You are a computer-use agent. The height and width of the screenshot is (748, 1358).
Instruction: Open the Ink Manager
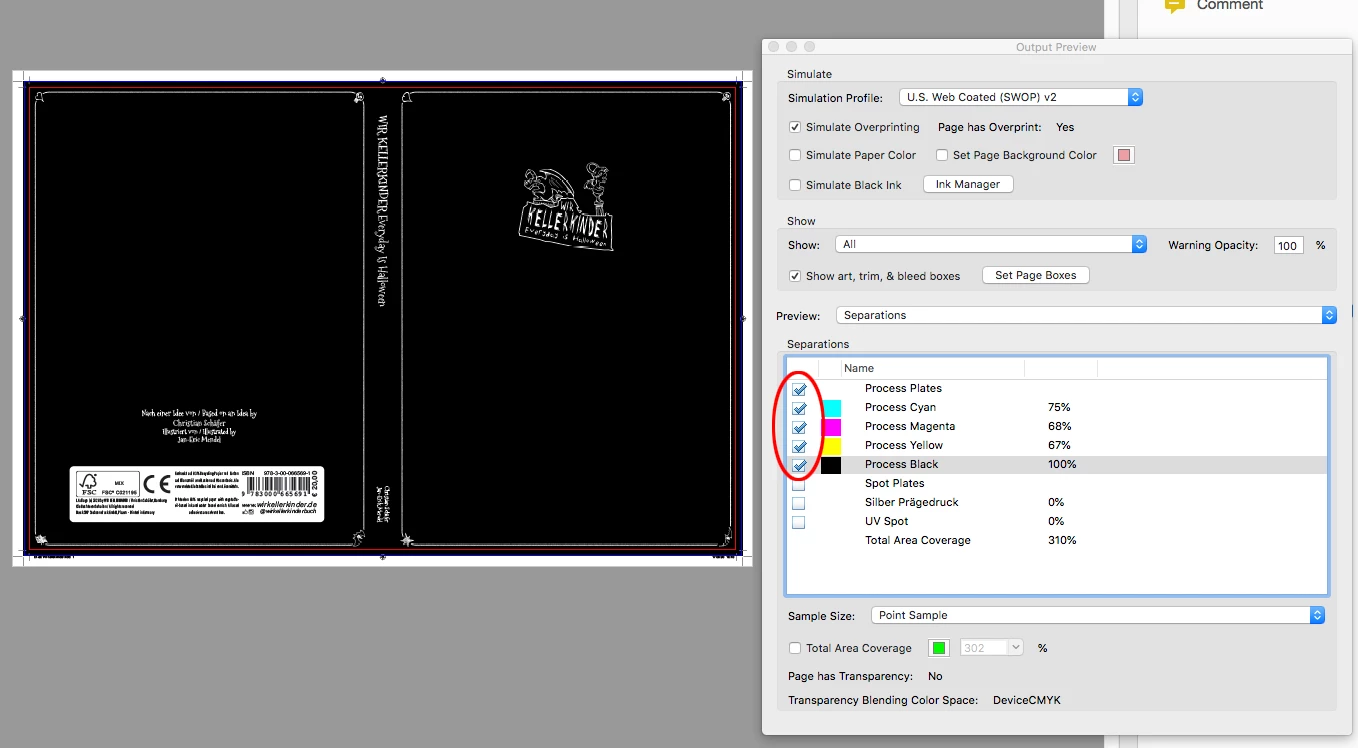968,185
